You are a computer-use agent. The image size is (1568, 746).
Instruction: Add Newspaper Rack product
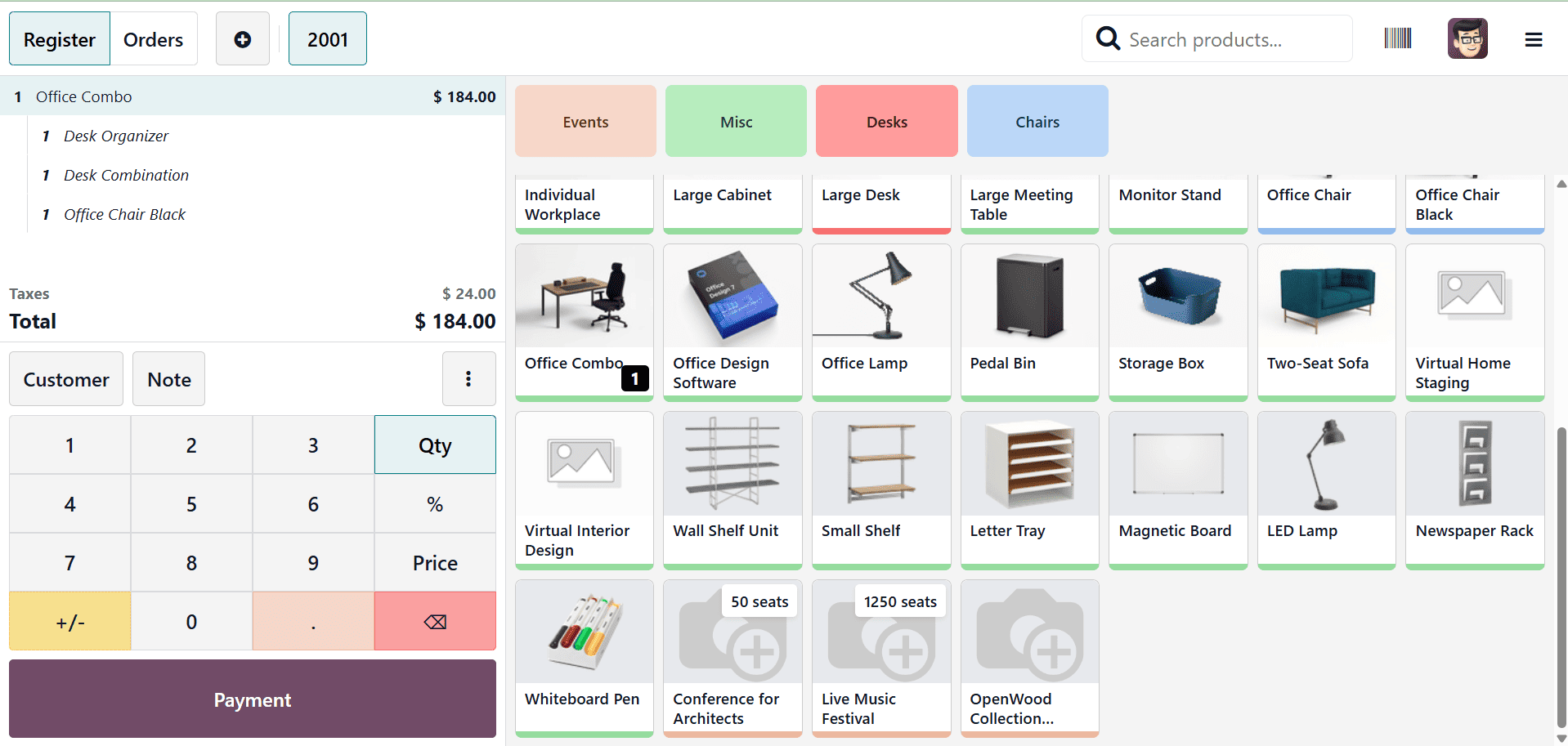(1475, 490)
